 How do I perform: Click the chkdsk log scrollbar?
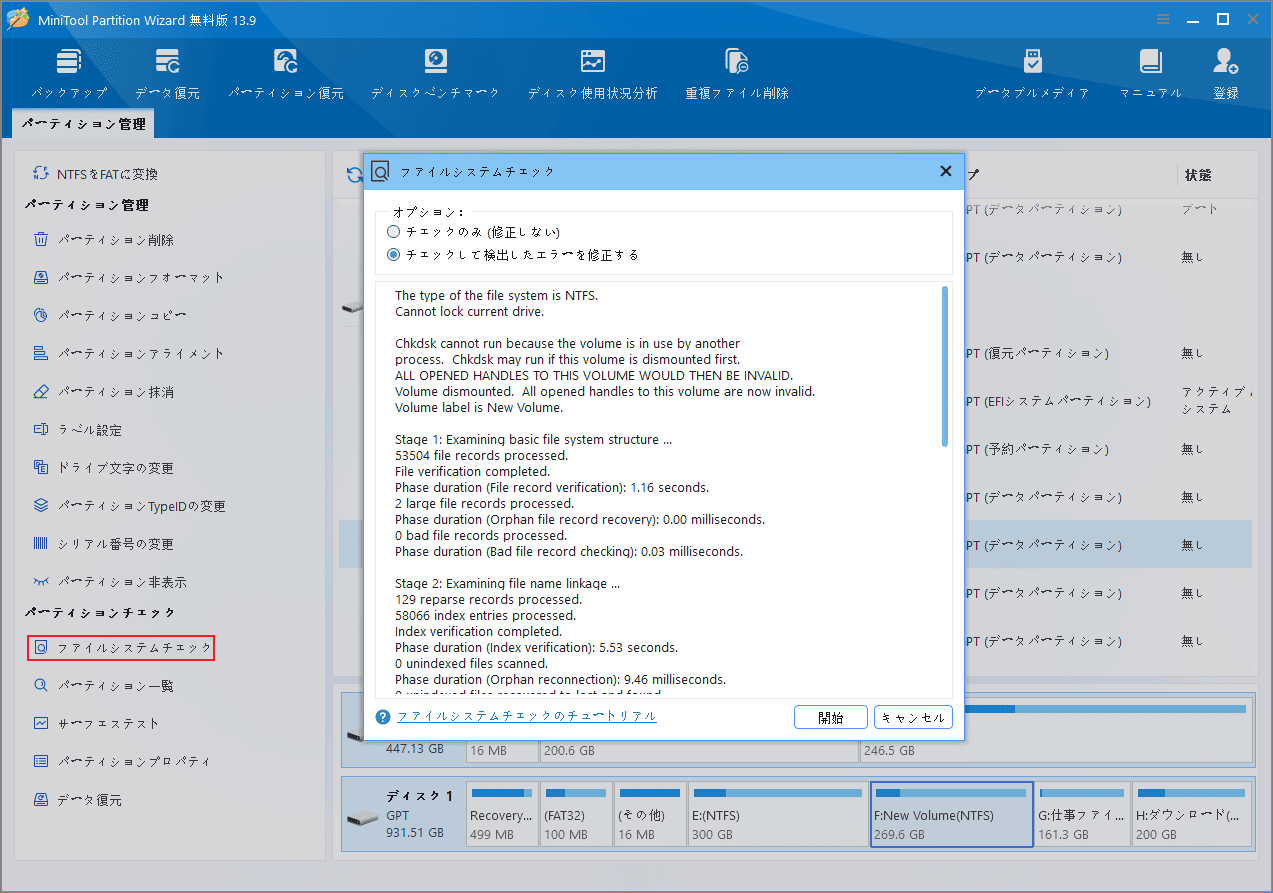[x=945, y=366]
